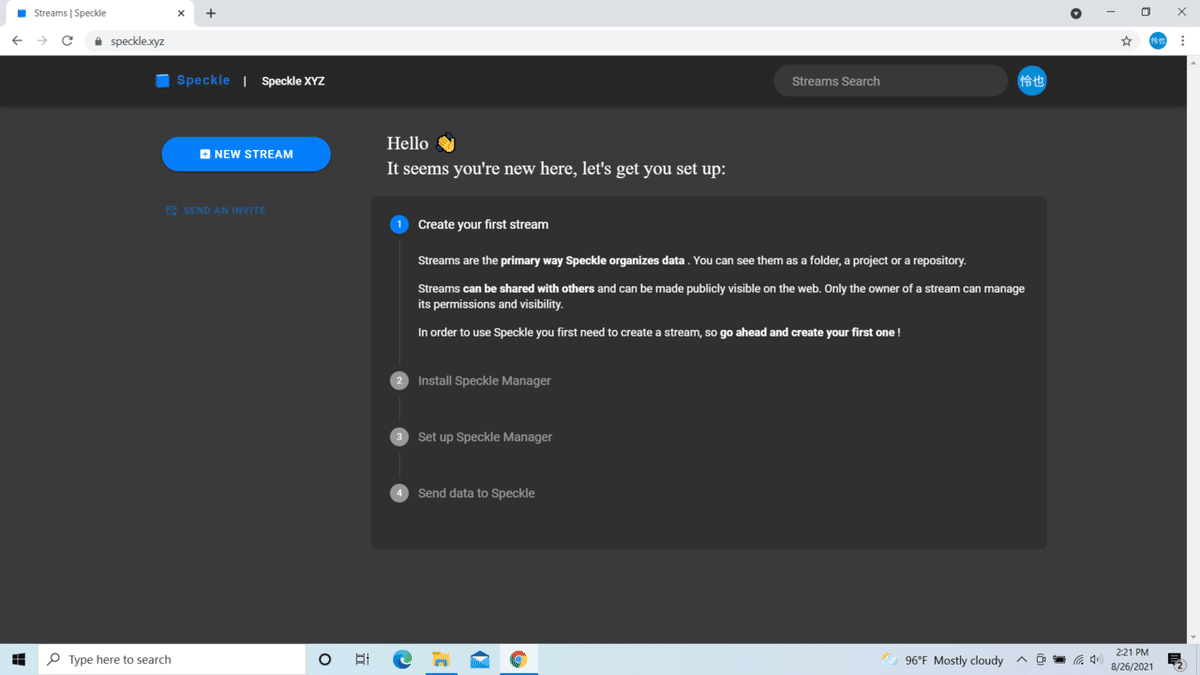Click the Streams Search field
Viewport: 1200px width, 675px height.
coord(890,81)
